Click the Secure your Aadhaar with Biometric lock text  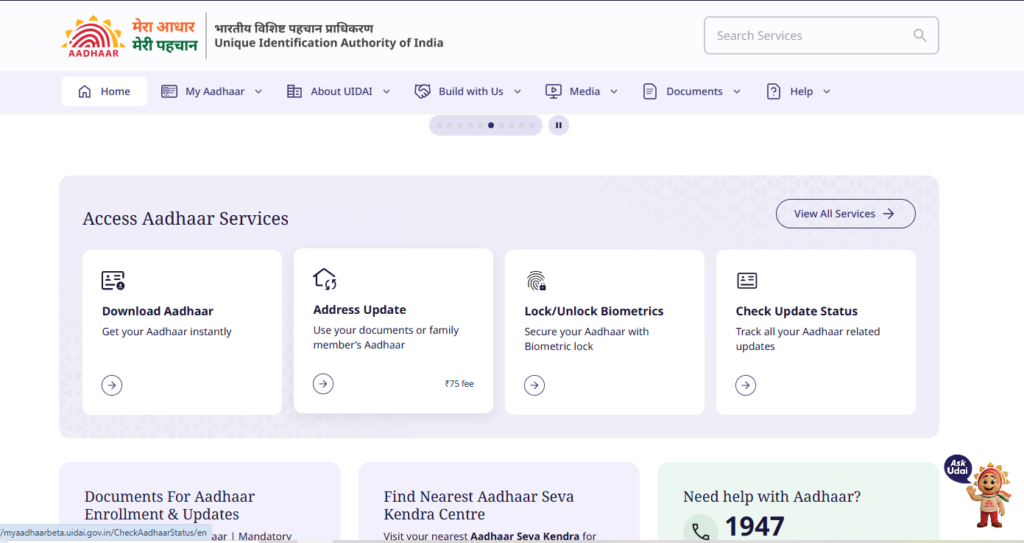pos(586,338)
